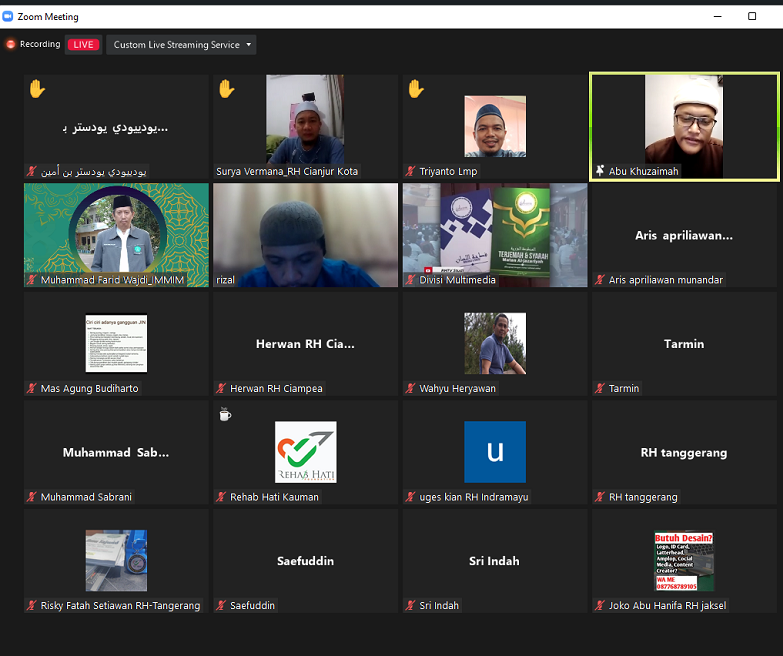The width and height of the screenshot is (783, 656).
Task: Click the 'rizal' name label
Action: [225, 280]
